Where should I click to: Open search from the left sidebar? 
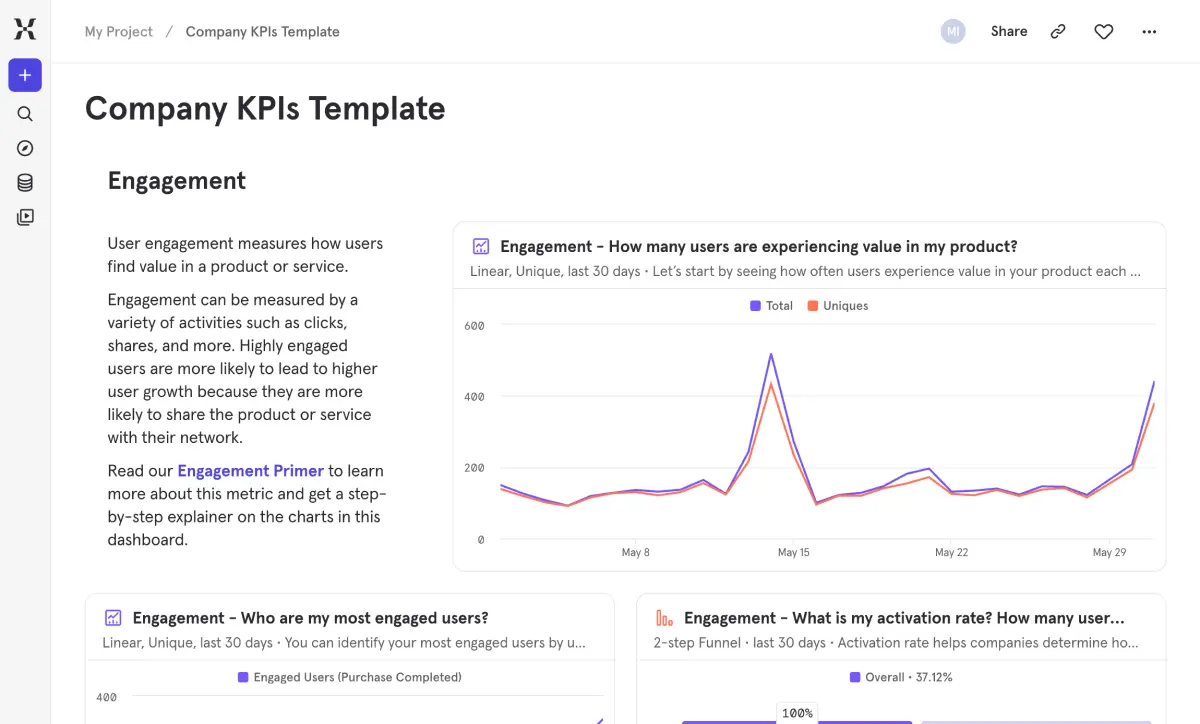click(25, 114)
